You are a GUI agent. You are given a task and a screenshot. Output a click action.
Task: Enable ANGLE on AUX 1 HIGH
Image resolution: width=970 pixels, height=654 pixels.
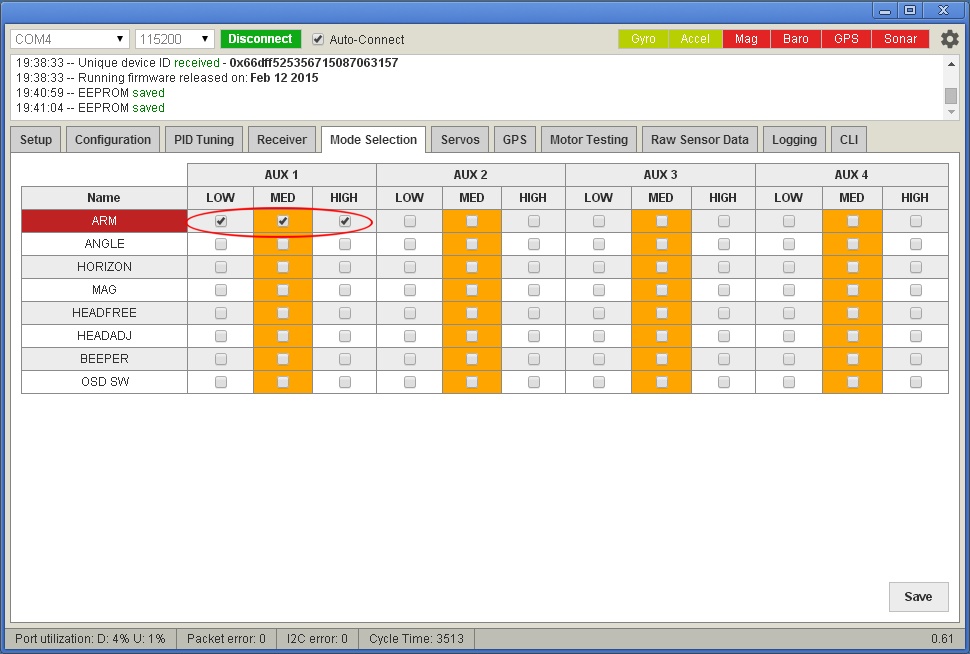(x=345, y=244)
